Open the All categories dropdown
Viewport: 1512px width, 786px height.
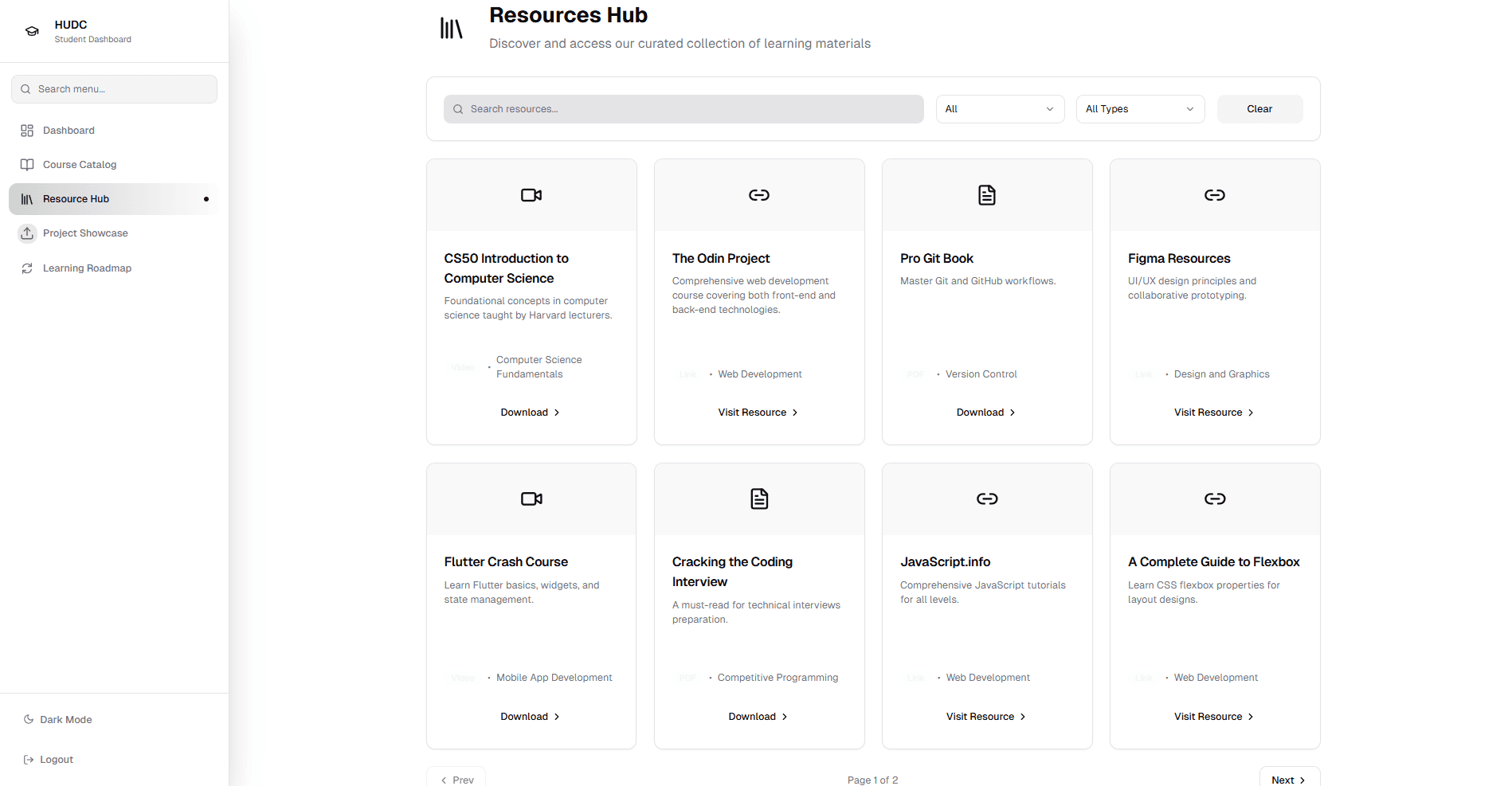point(1000,109)
